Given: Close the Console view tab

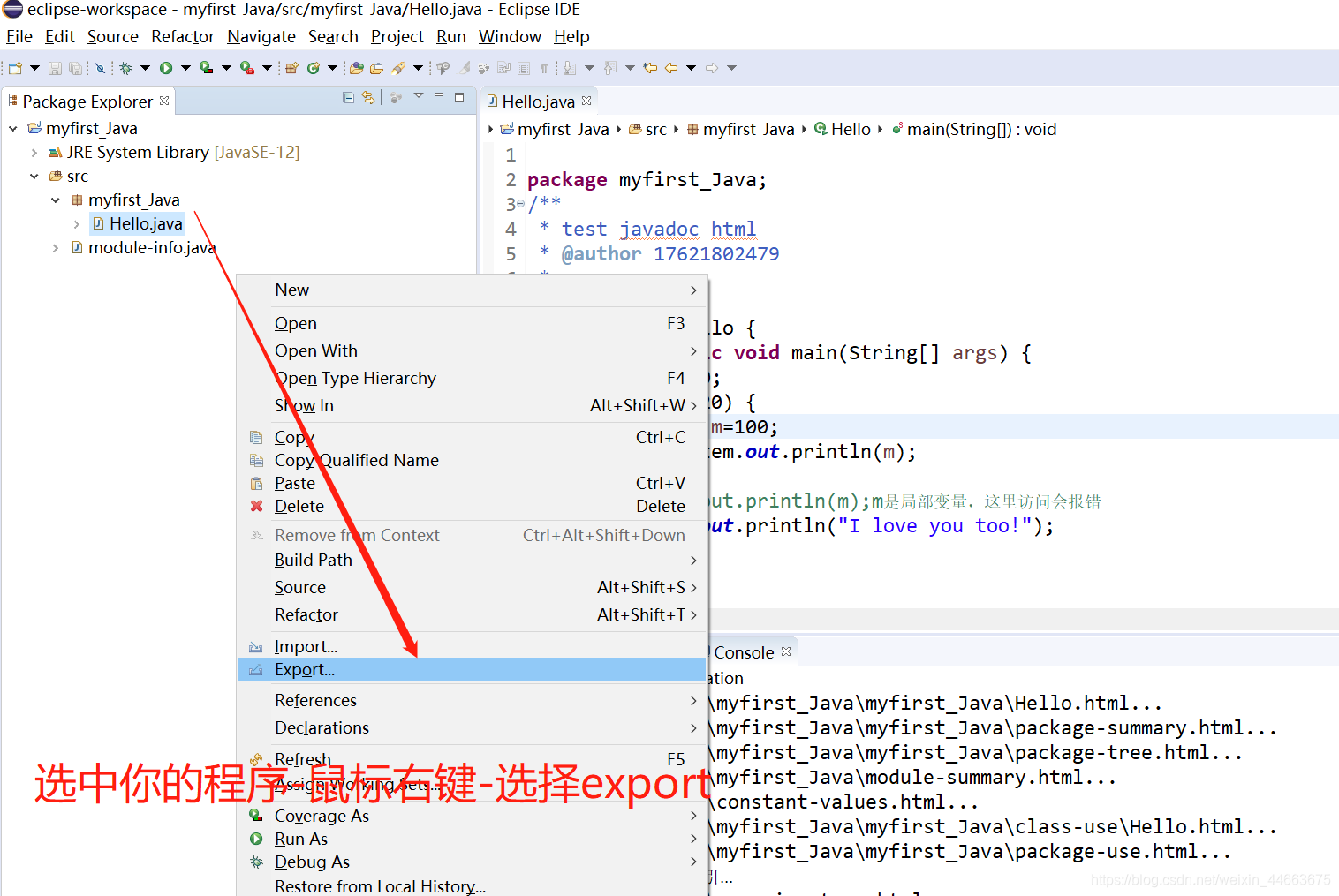Looking at the screenshot, I should point(786,651).
